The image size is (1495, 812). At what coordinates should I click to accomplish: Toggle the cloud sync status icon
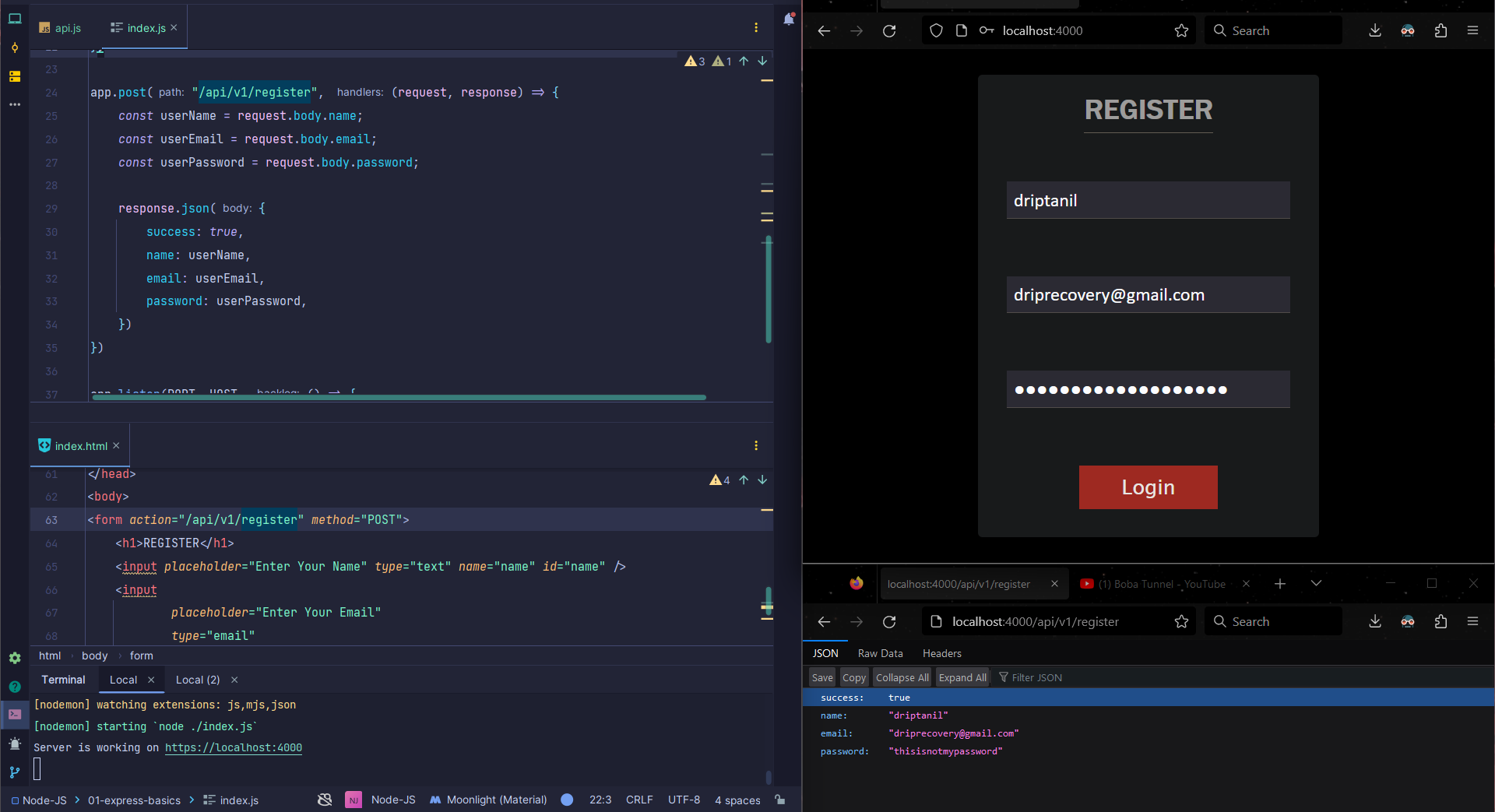[325, 800]
